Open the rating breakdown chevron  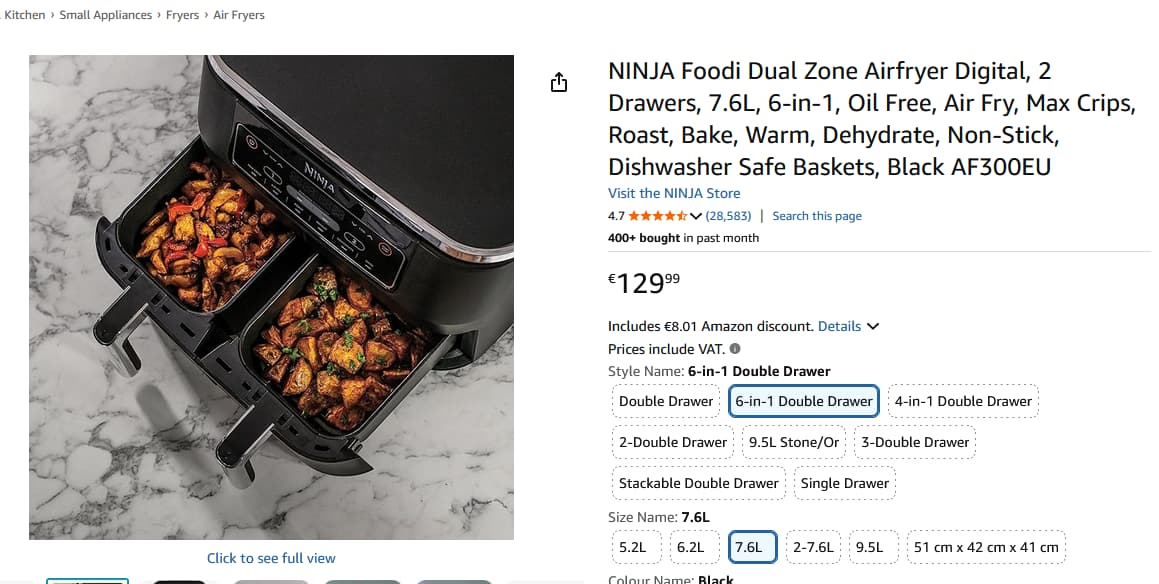696,216
